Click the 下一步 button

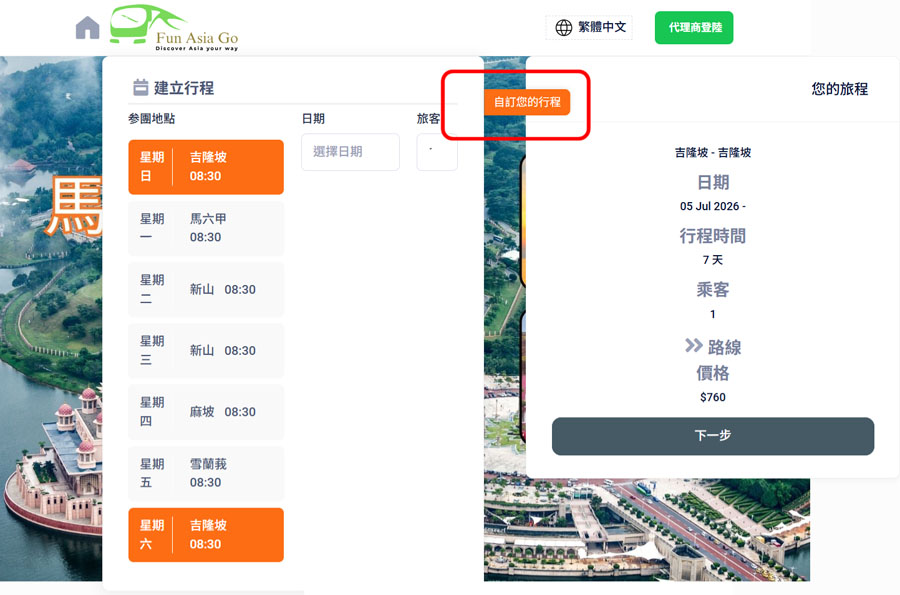coord(713,436)
